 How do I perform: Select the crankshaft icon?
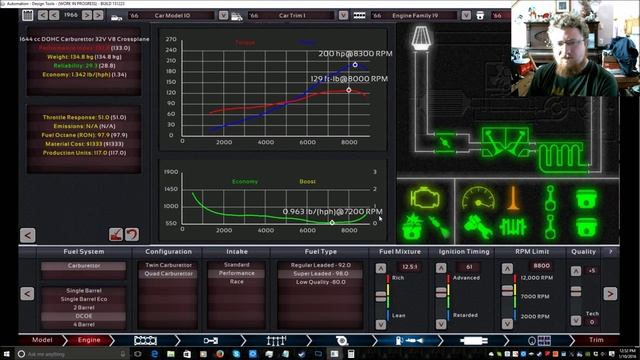[x=513, y=227]
